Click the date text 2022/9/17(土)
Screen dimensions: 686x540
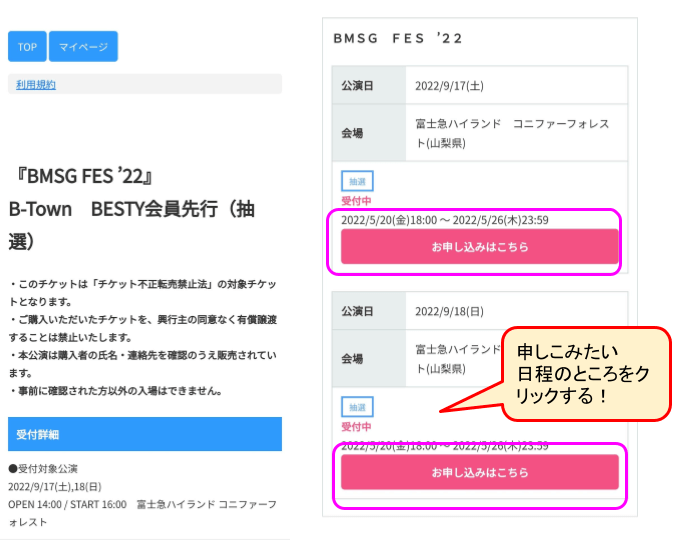tap(449, 86)
